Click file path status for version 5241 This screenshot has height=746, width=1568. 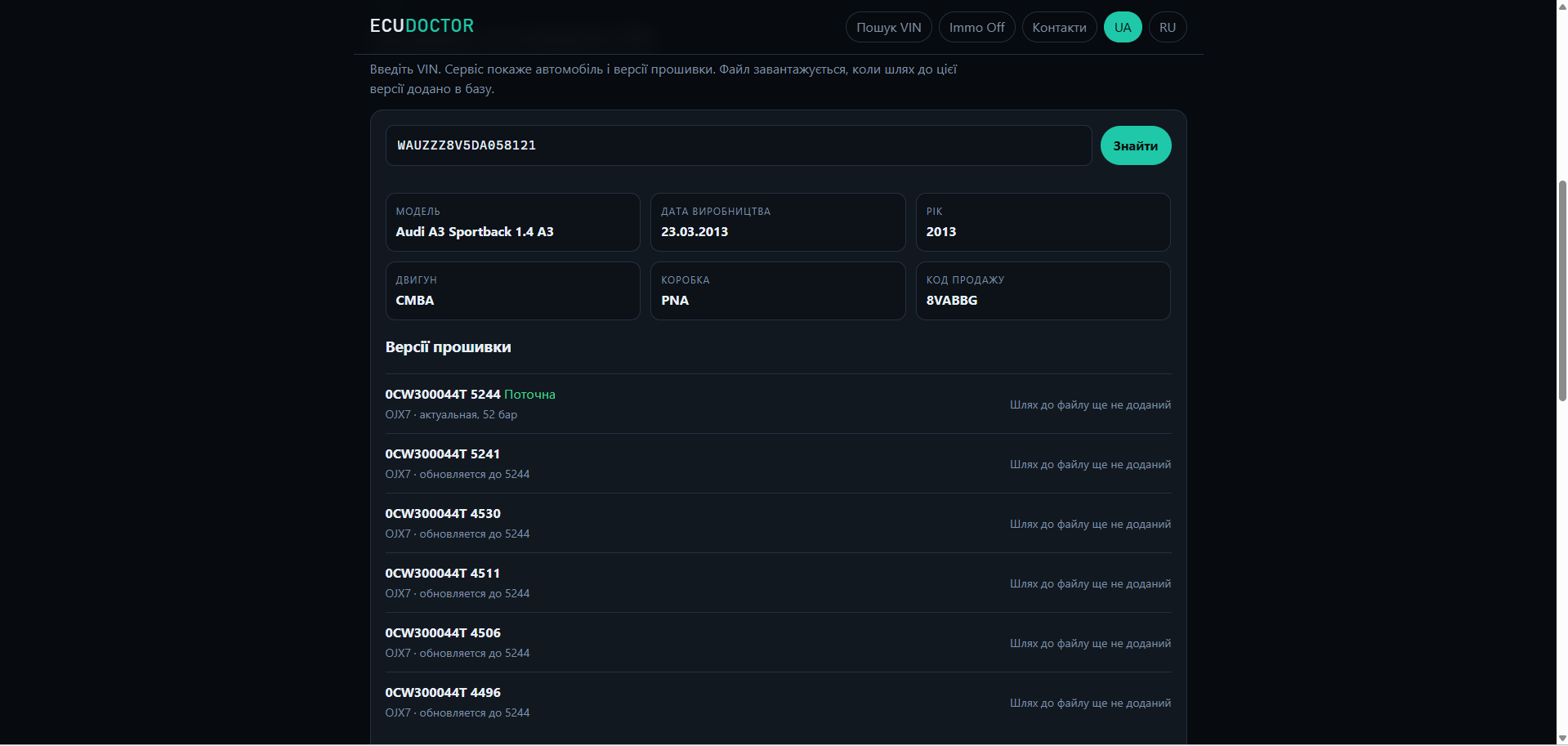pyautogui.click(x=1090, y=464)
